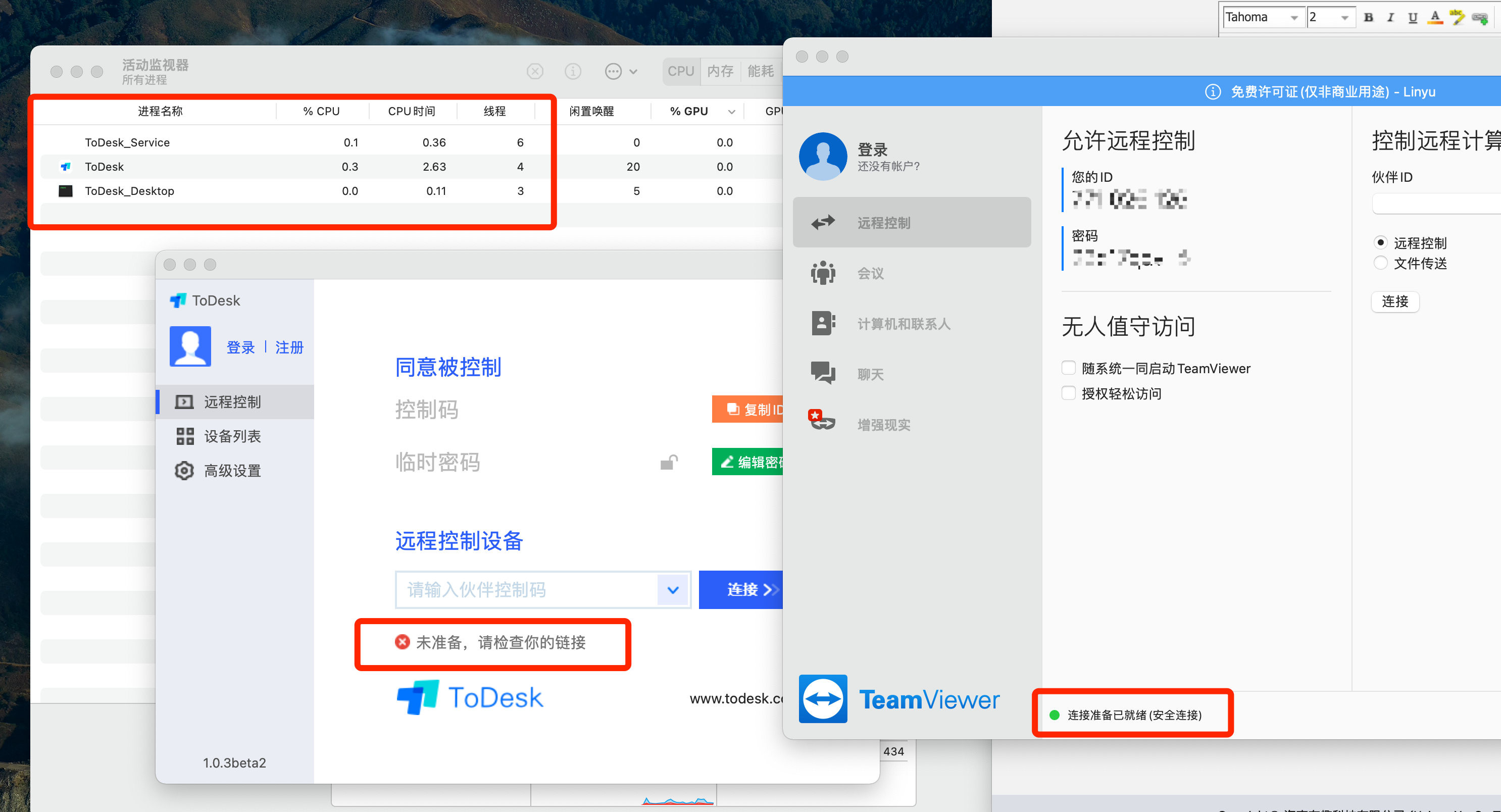Switch to the 内存 tab in Activity Monitor

click(720, 71)
